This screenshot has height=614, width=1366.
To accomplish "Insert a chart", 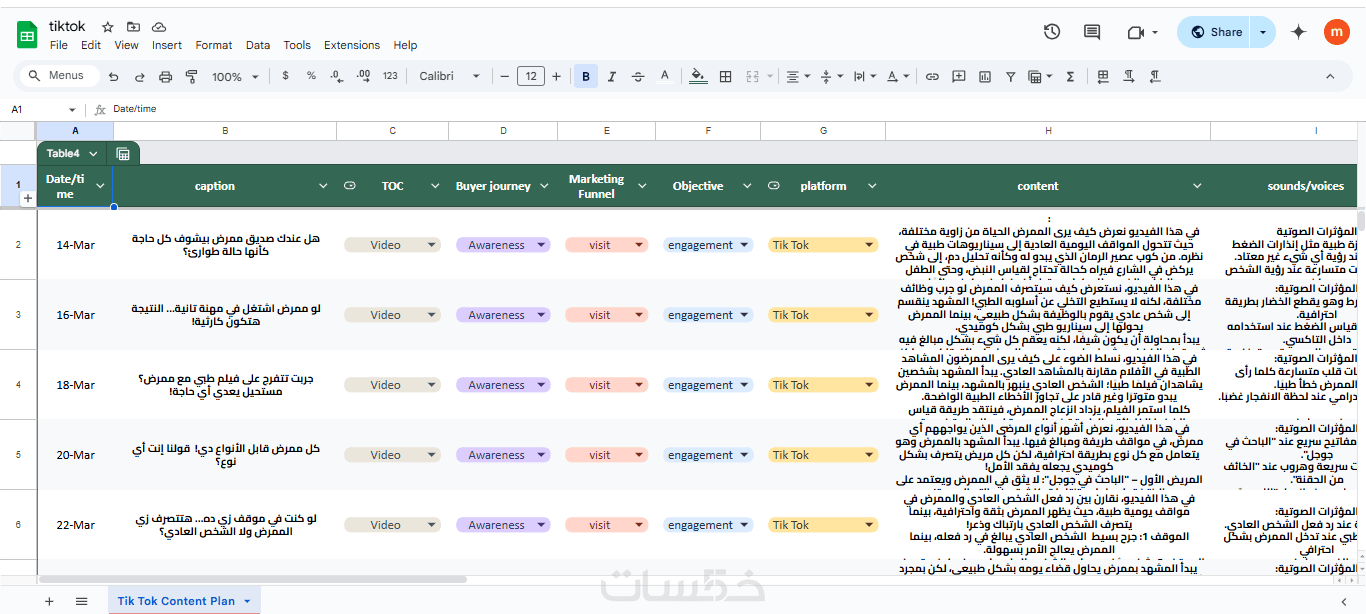I will [985, 76].
